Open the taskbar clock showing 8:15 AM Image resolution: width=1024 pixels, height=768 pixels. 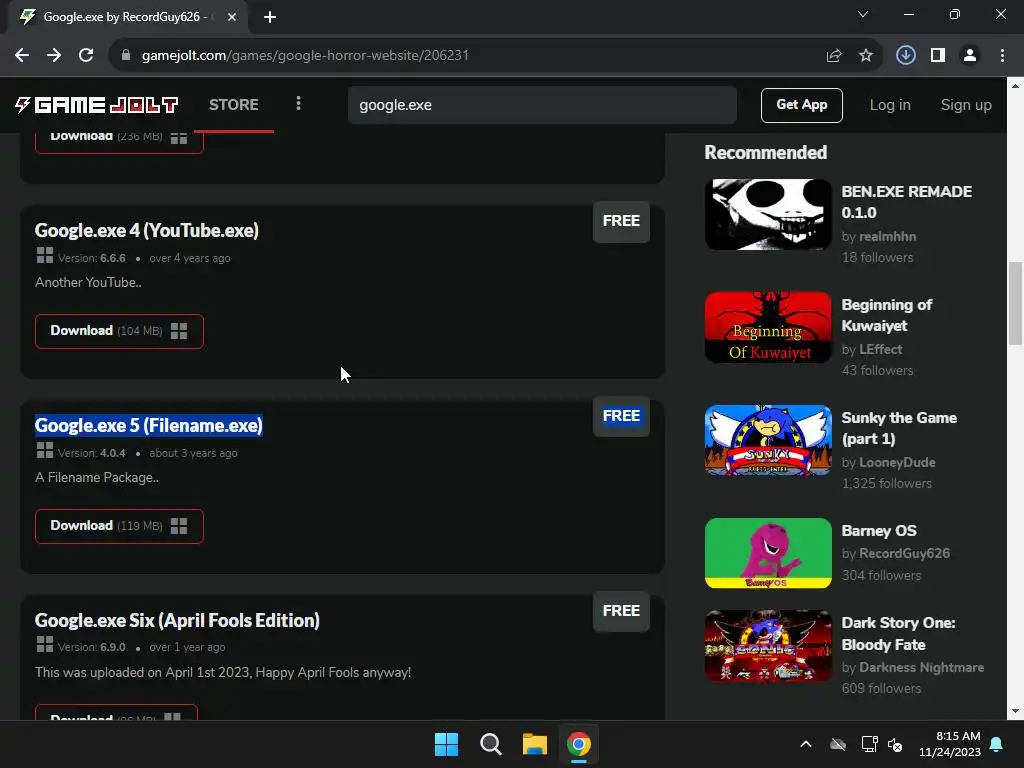[x=950, y=744]
